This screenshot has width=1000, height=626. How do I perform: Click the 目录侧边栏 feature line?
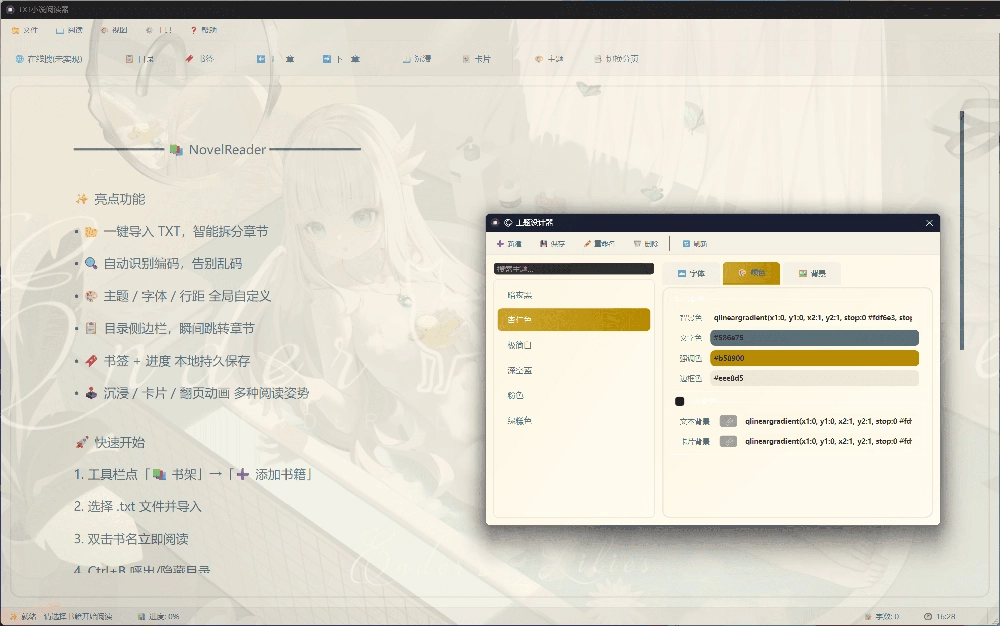[x=169, y=329]
